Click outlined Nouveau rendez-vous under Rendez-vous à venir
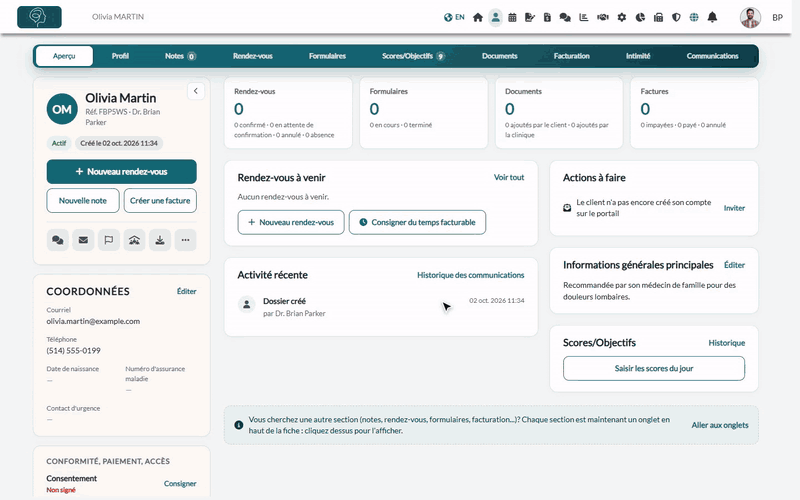 (x=291, y=222)
